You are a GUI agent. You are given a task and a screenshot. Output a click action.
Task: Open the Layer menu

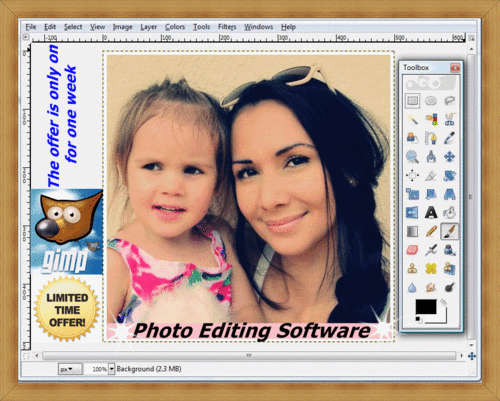click(x=149, y=27)
